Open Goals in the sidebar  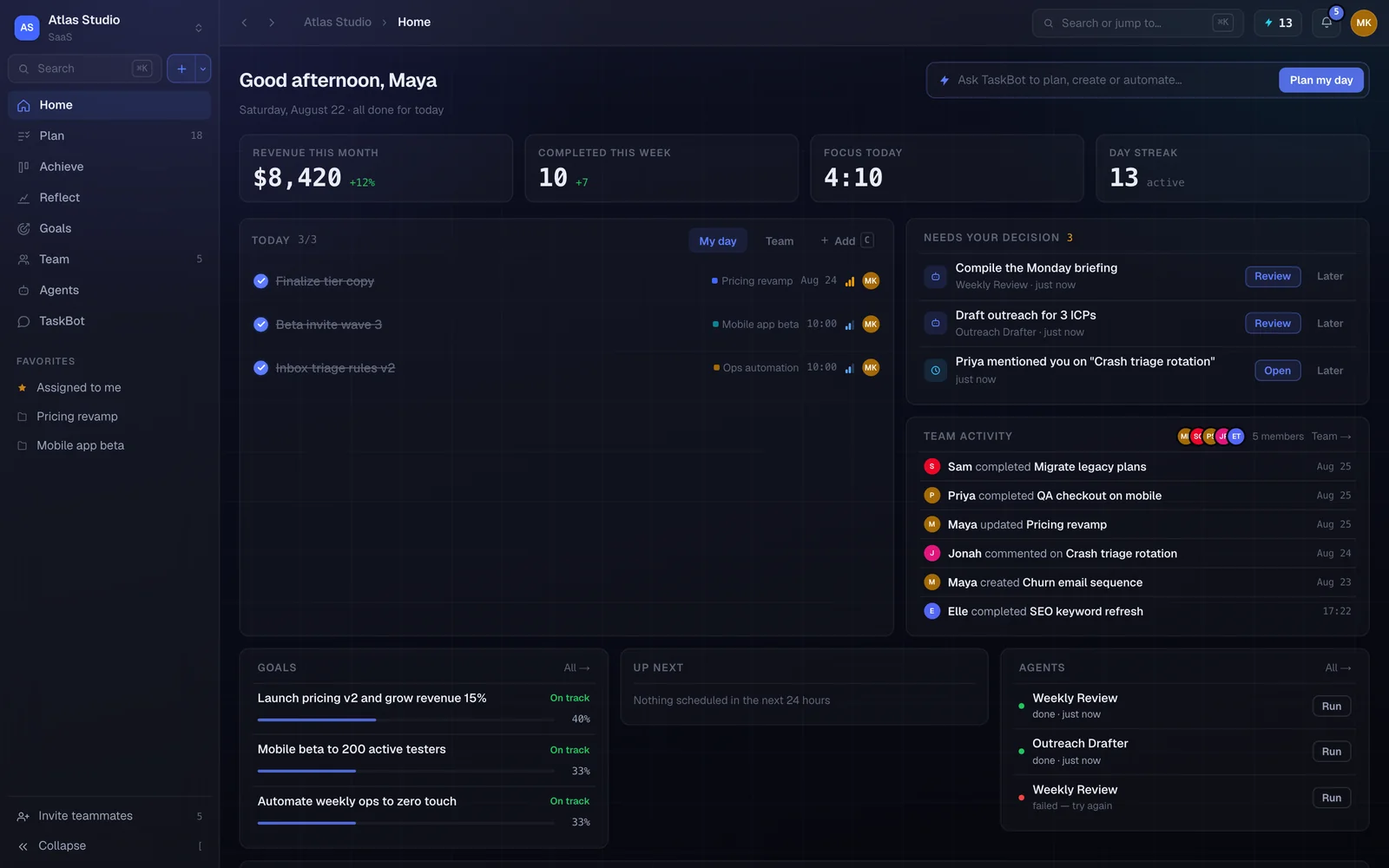tap(109, 228)
